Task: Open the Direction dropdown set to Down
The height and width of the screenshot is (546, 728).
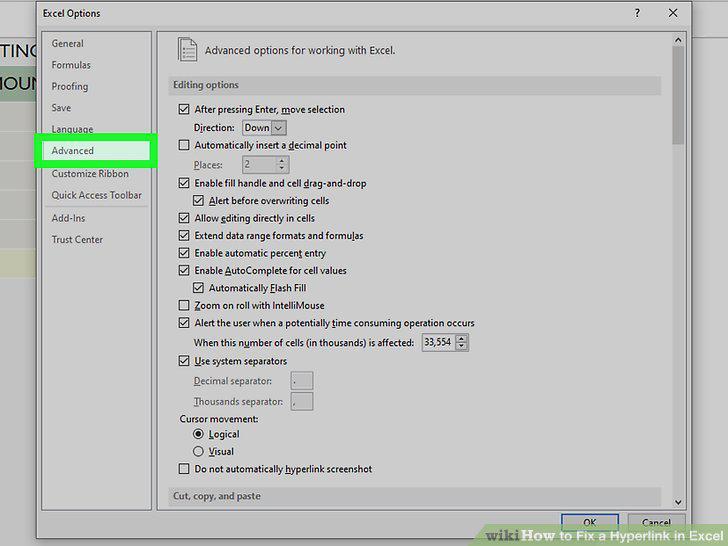Action: point(264,128)
